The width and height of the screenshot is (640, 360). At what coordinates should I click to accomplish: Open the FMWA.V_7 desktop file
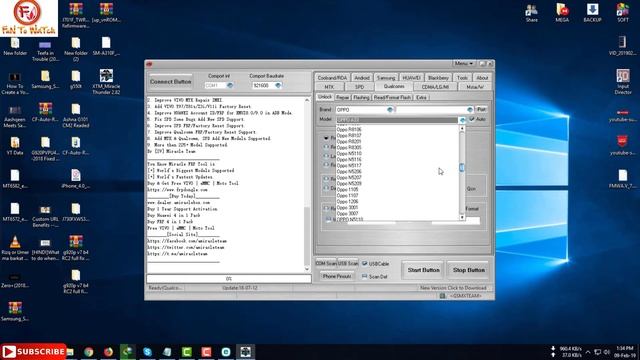[x=622, y=179]
